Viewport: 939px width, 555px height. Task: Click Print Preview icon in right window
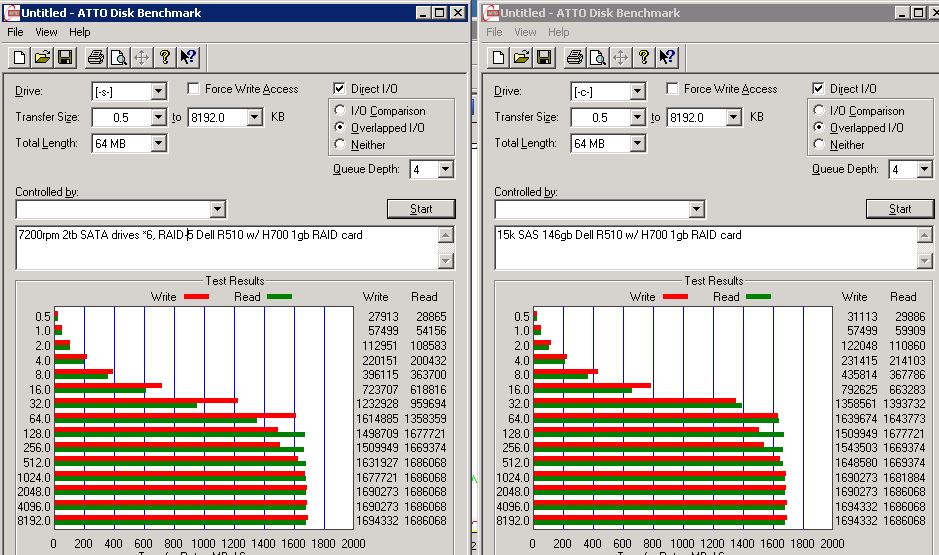pos(598,57)
